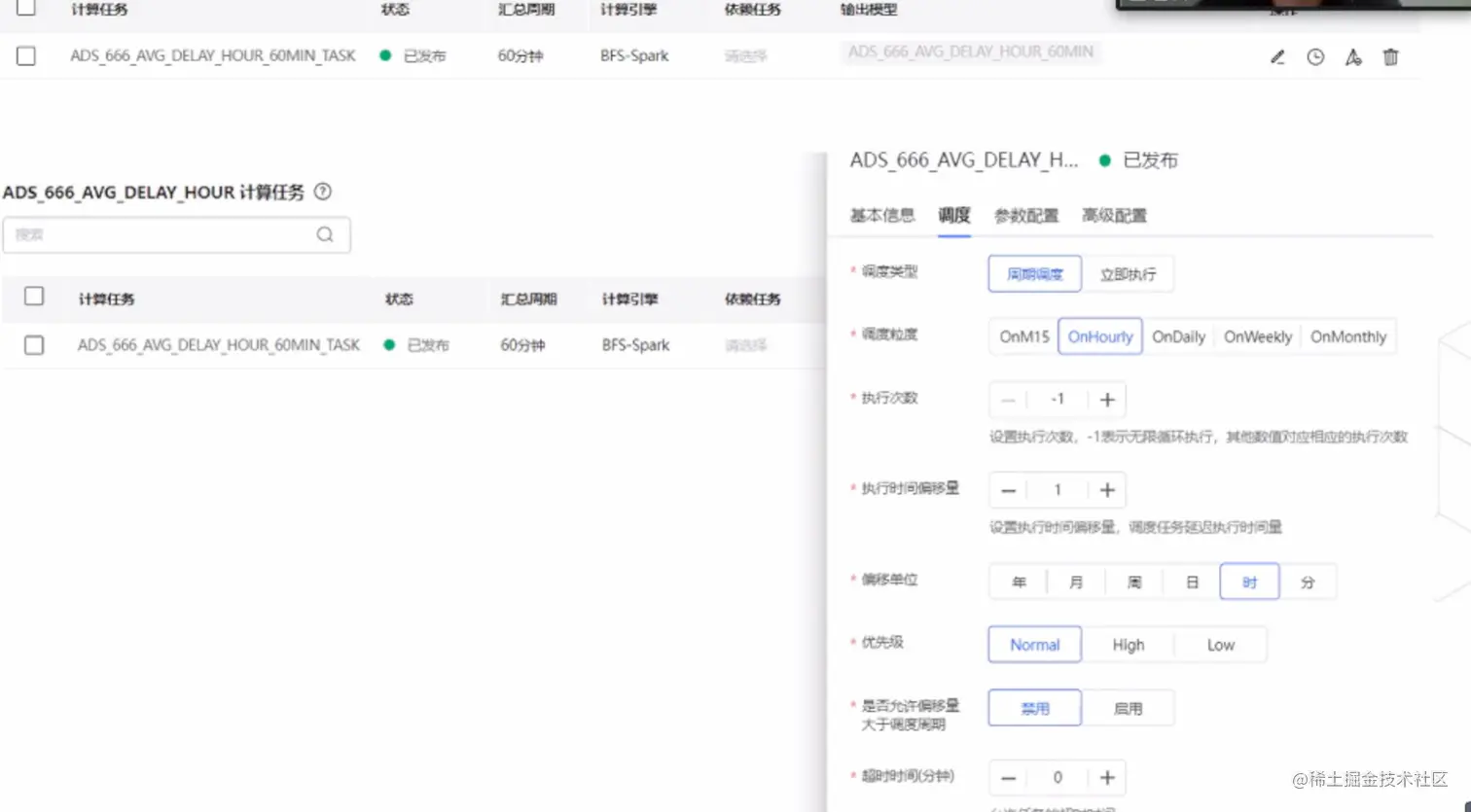Click task name ADS_666_AVG_DELAY_HOUR_60MIN_TASK in the lower list
1471x812 pixels.
(x=219, y=345)
